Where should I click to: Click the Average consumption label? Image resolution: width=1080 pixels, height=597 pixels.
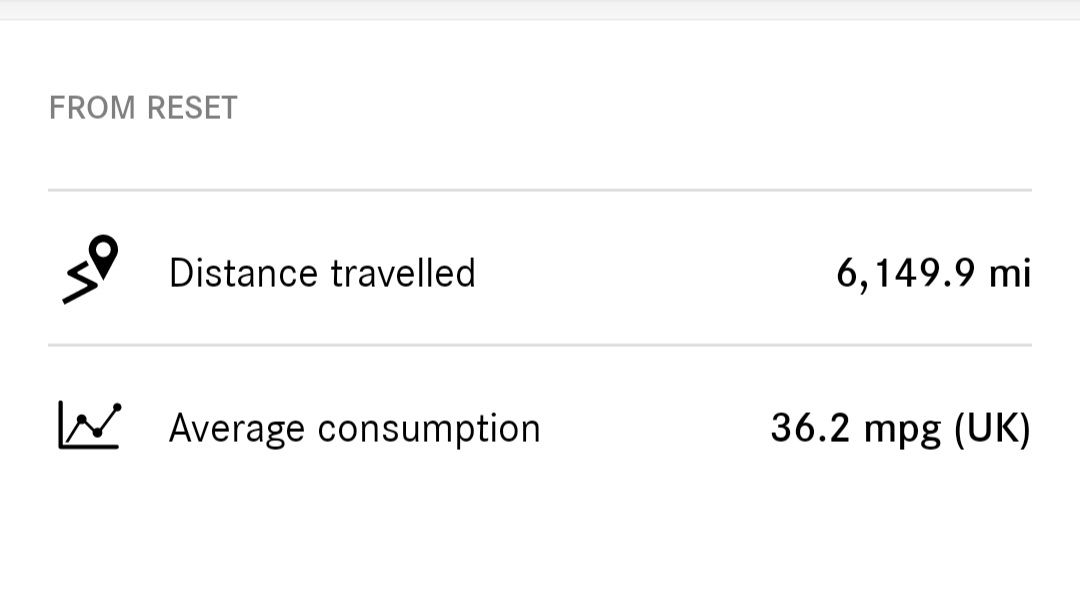[355, 428]
